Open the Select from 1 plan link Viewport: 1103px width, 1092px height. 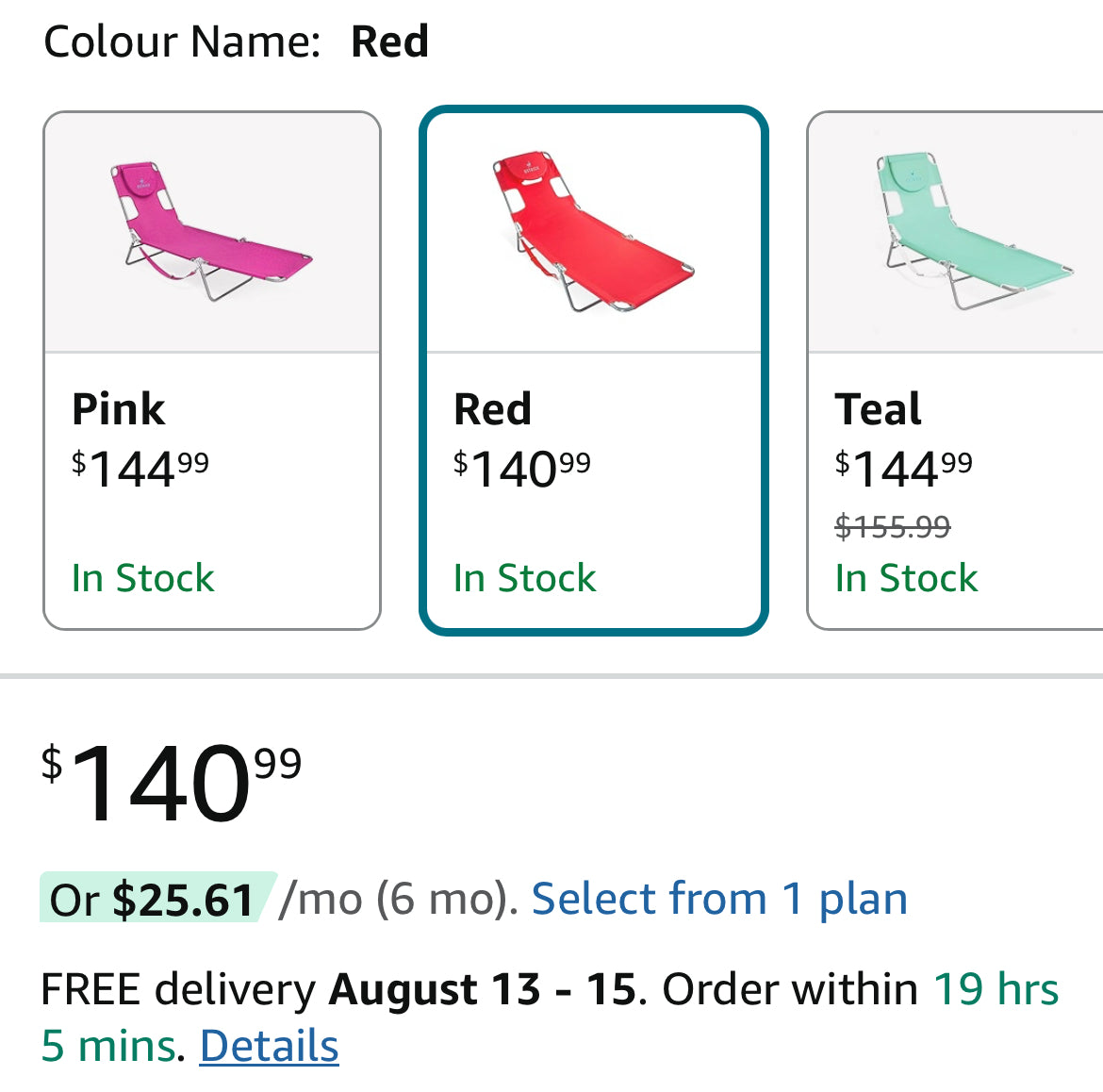719,899
